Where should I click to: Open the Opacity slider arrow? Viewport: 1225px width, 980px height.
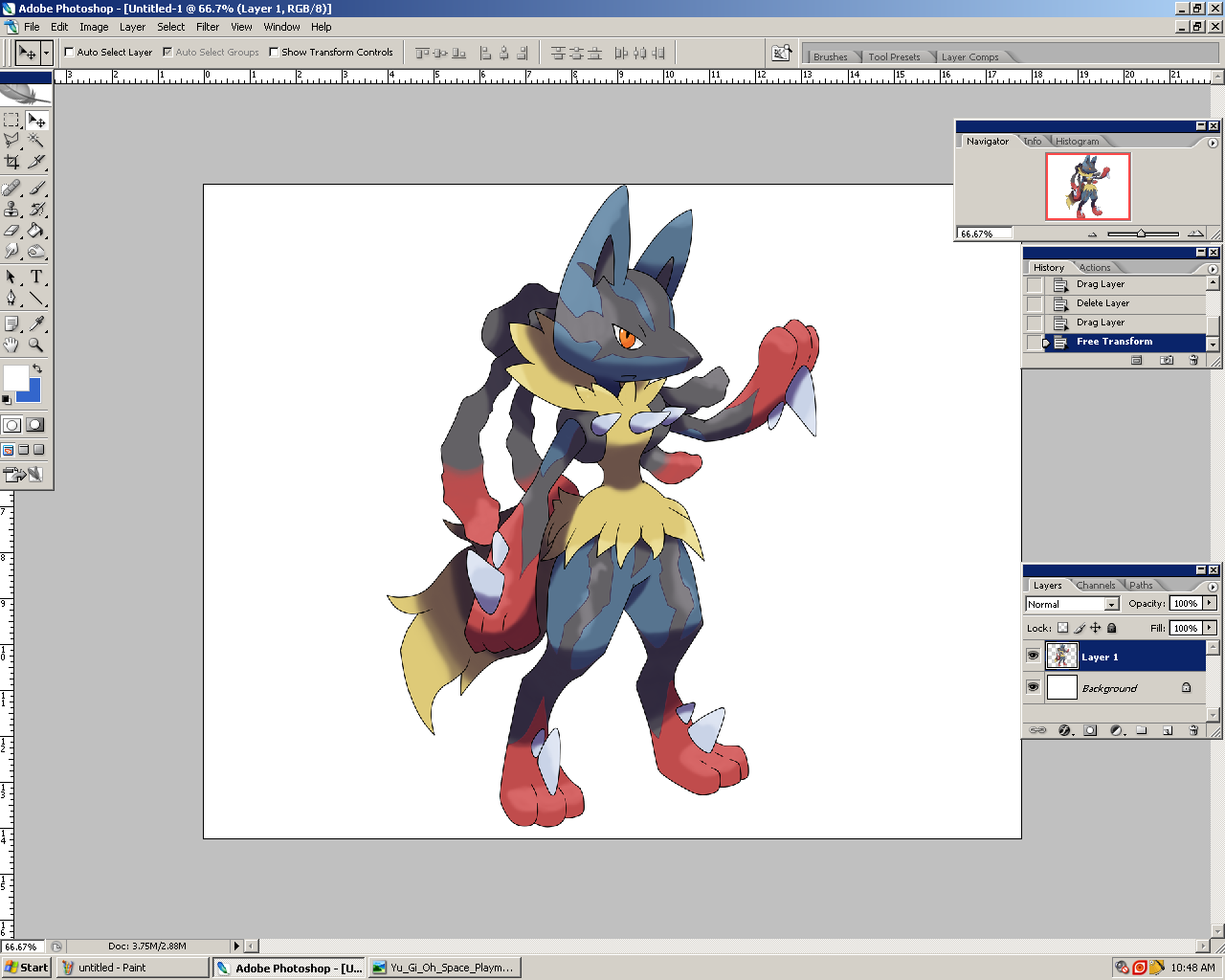pos(1210,603)
